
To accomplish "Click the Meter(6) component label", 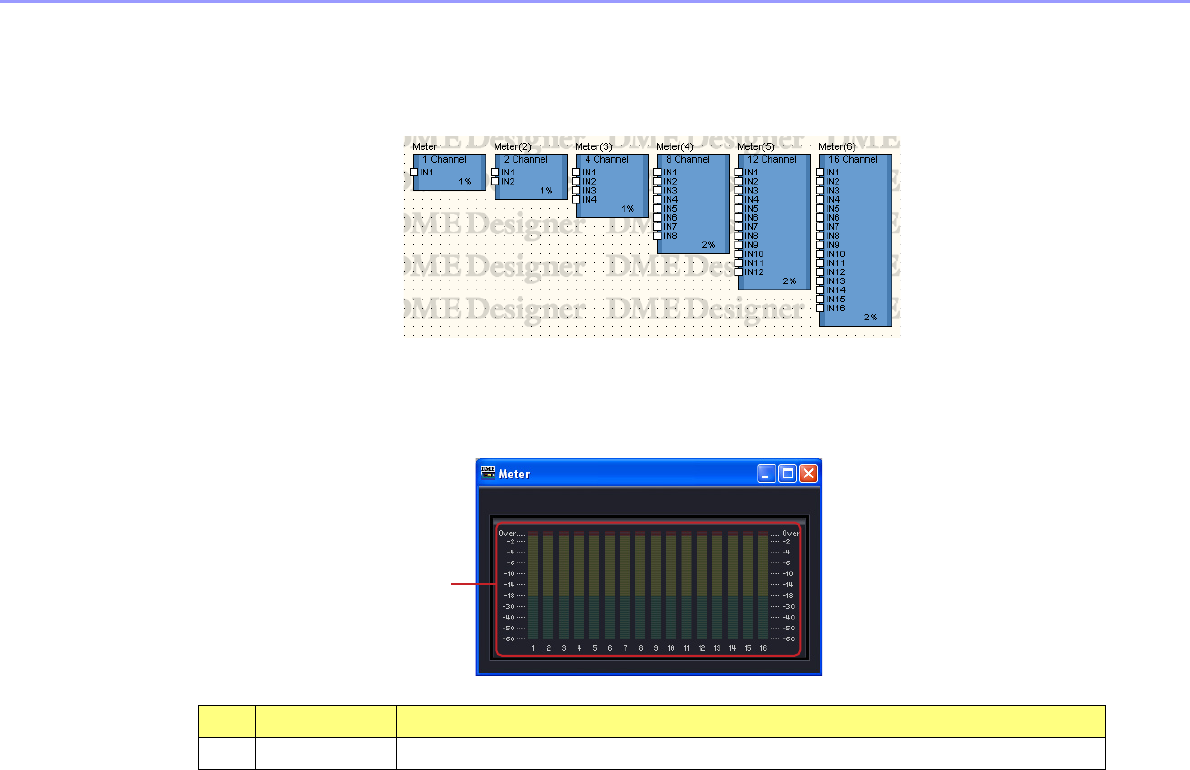I will point(838,146).
